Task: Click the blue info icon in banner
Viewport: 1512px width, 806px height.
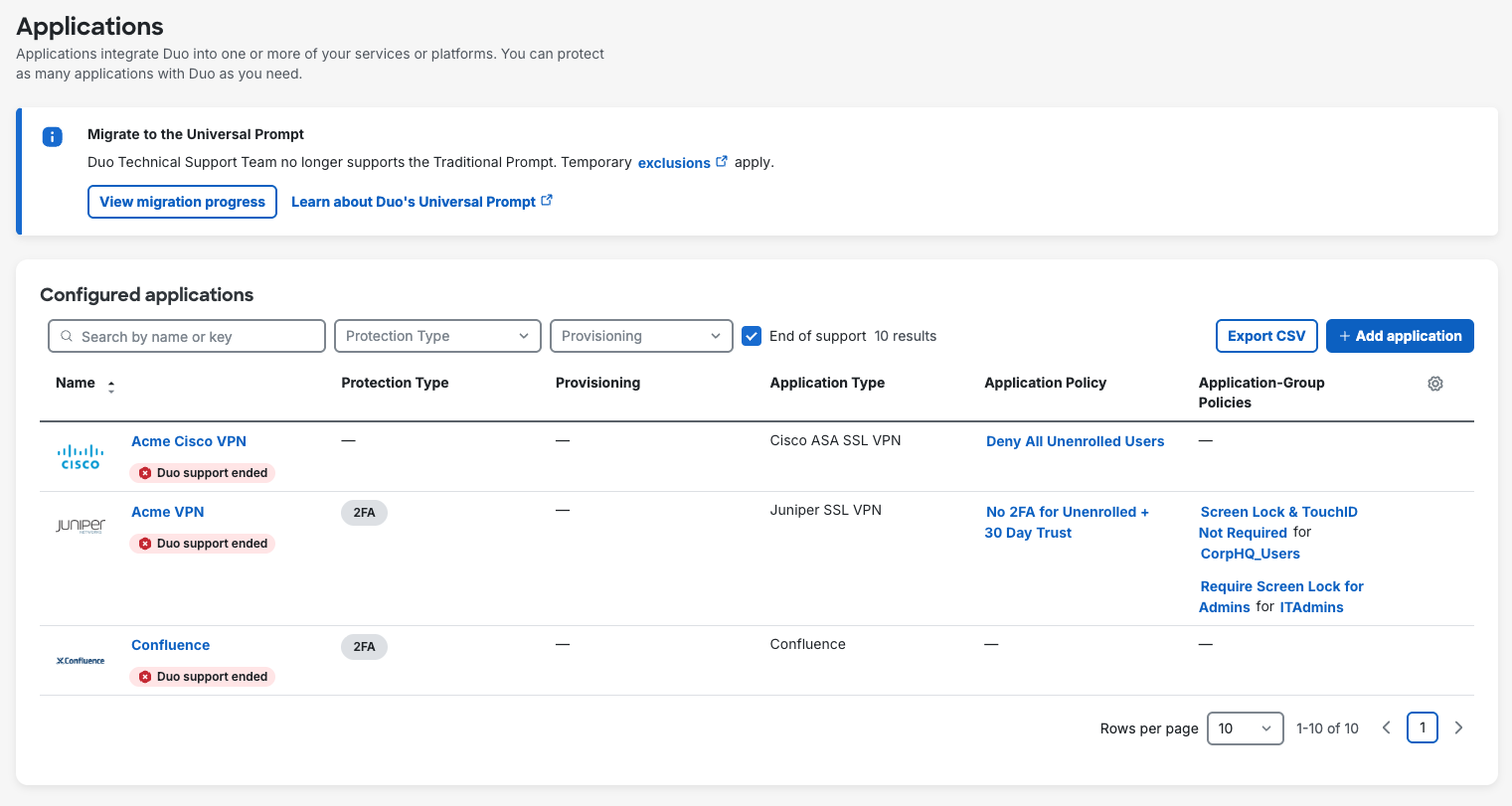Action: pyautogui.click(x=53, y=137)
